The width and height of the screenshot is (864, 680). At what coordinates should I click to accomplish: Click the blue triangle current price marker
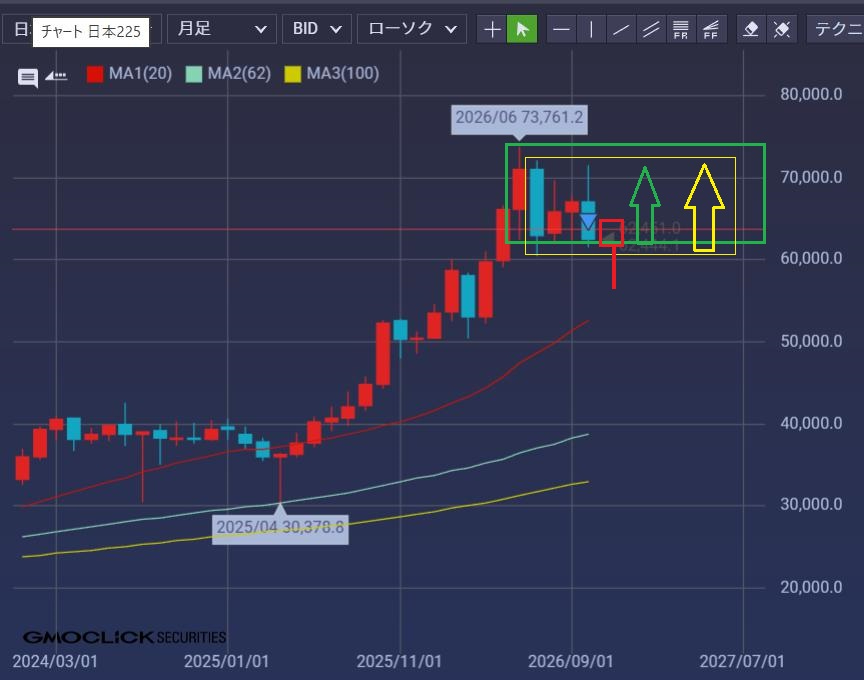tap(588, 222)
